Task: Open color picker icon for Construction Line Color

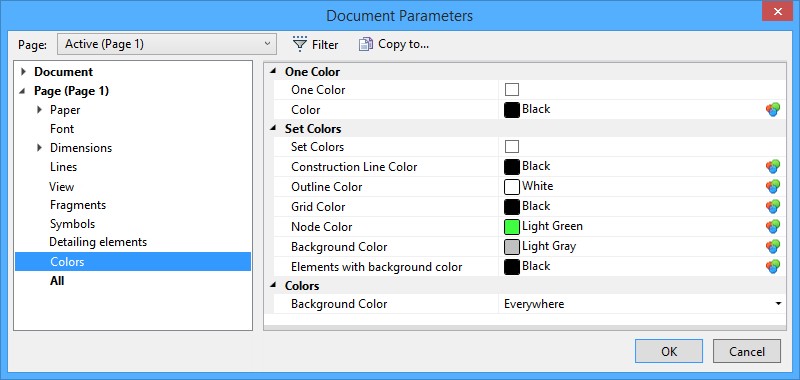Action: pos(773,167)
